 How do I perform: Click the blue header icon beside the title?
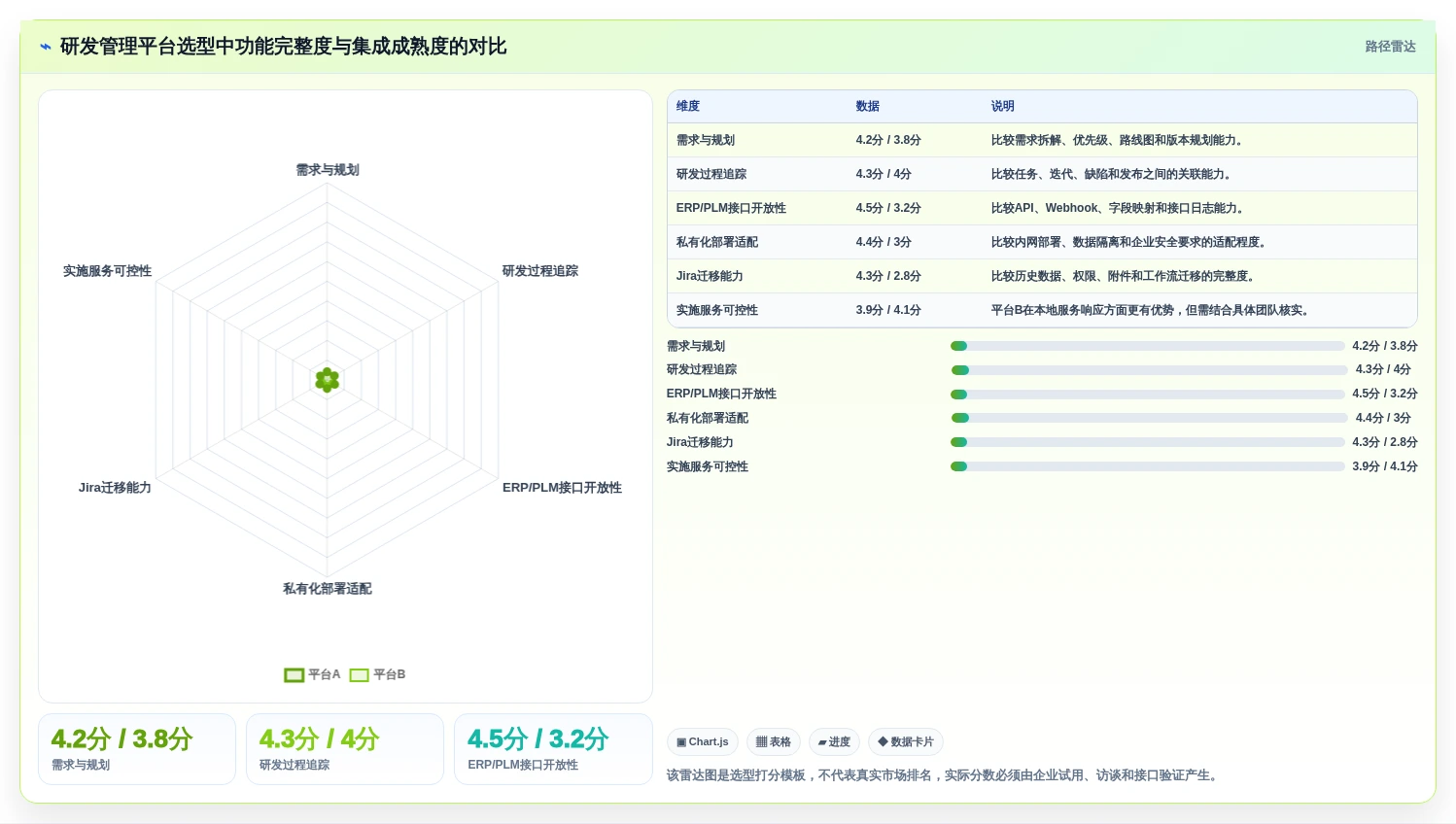tap(45, 47)
